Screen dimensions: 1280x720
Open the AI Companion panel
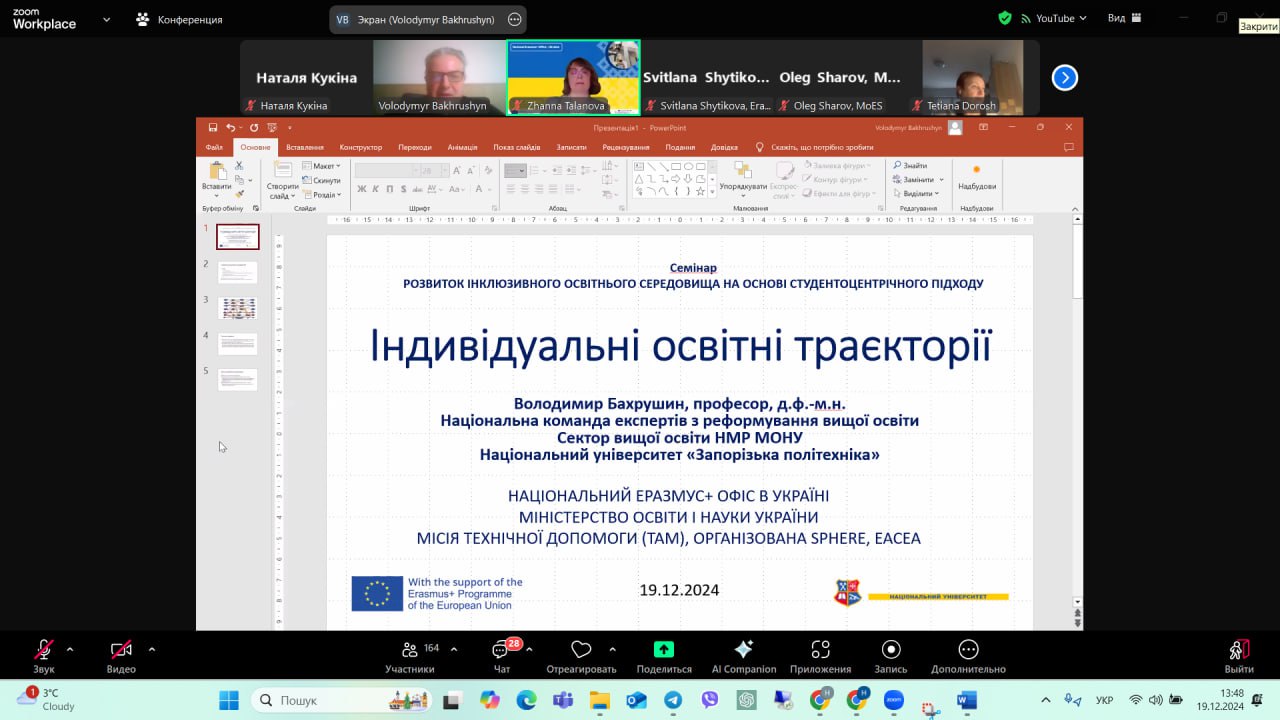pos(743,650)
